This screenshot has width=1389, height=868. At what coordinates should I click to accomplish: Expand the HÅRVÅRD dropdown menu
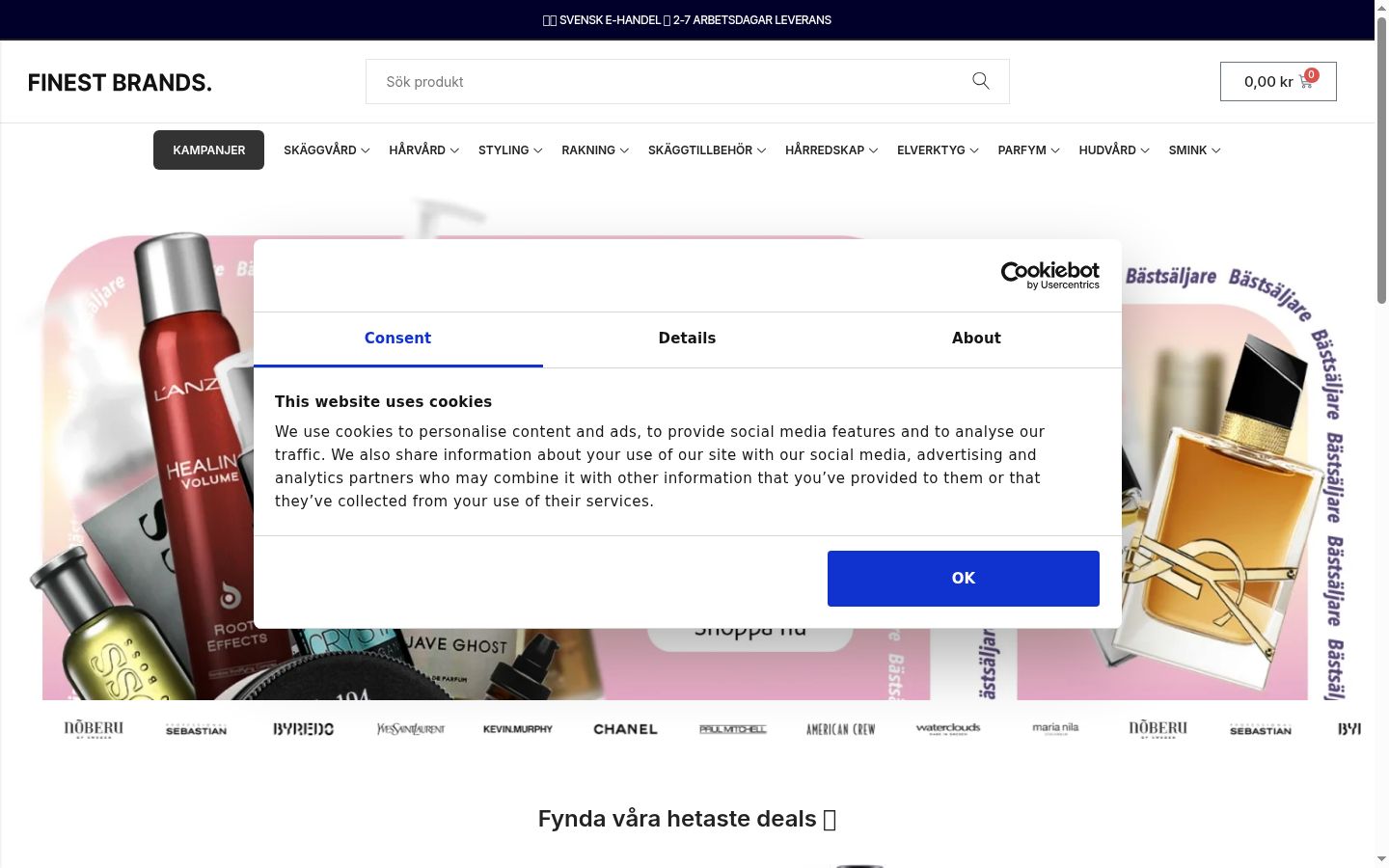pyautogui.click(x=423, y=149)
